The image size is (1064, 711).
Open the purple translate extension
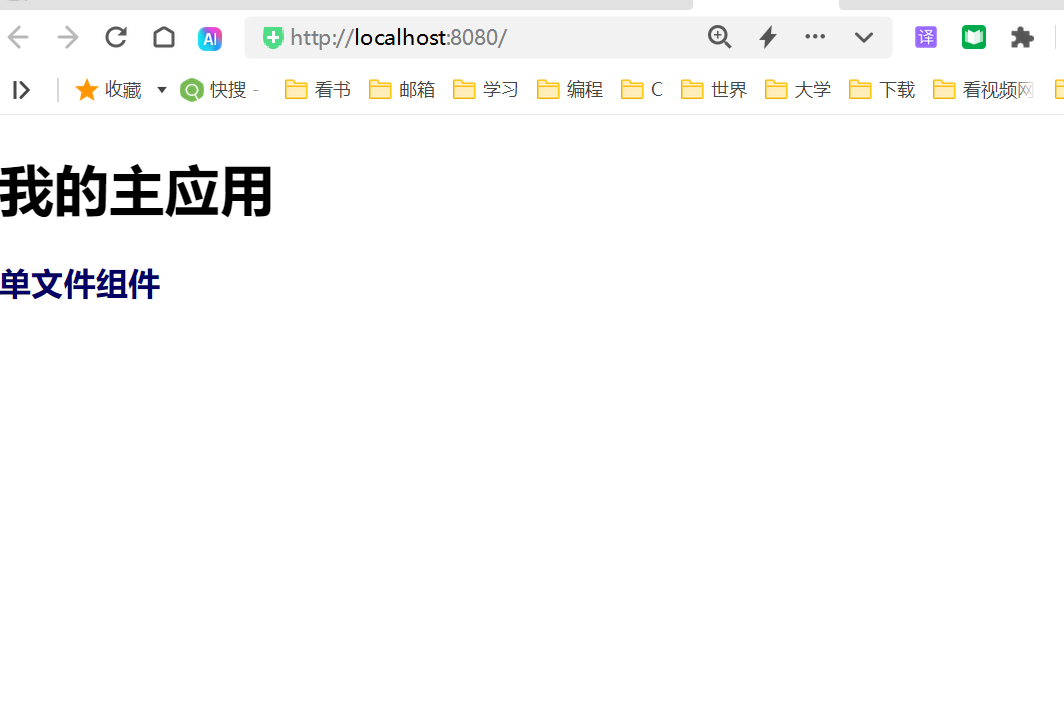[x=926, y=37]
